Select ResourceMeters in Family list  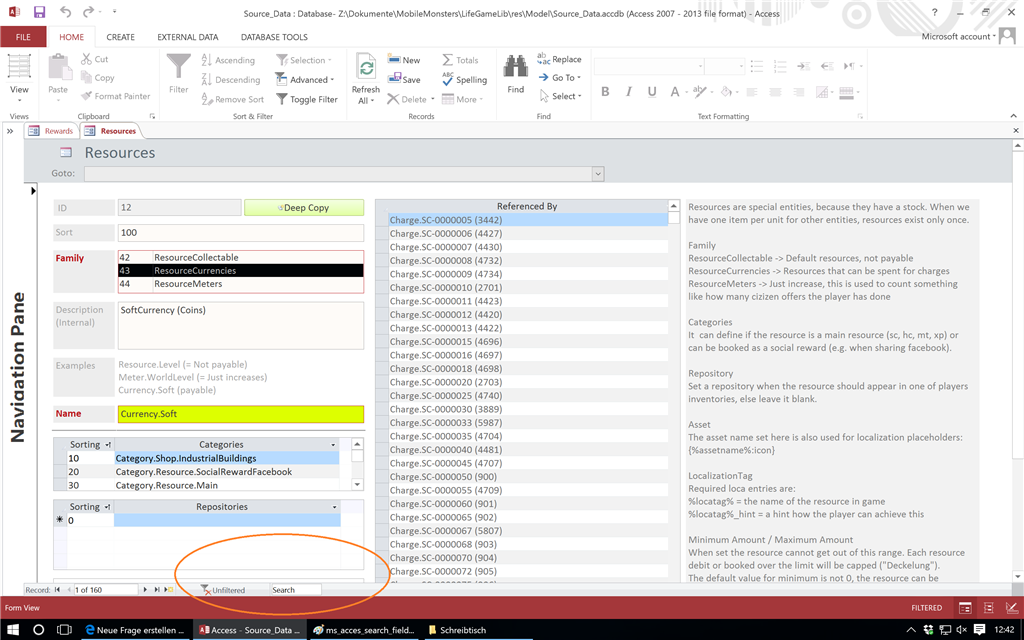point(241,284)
